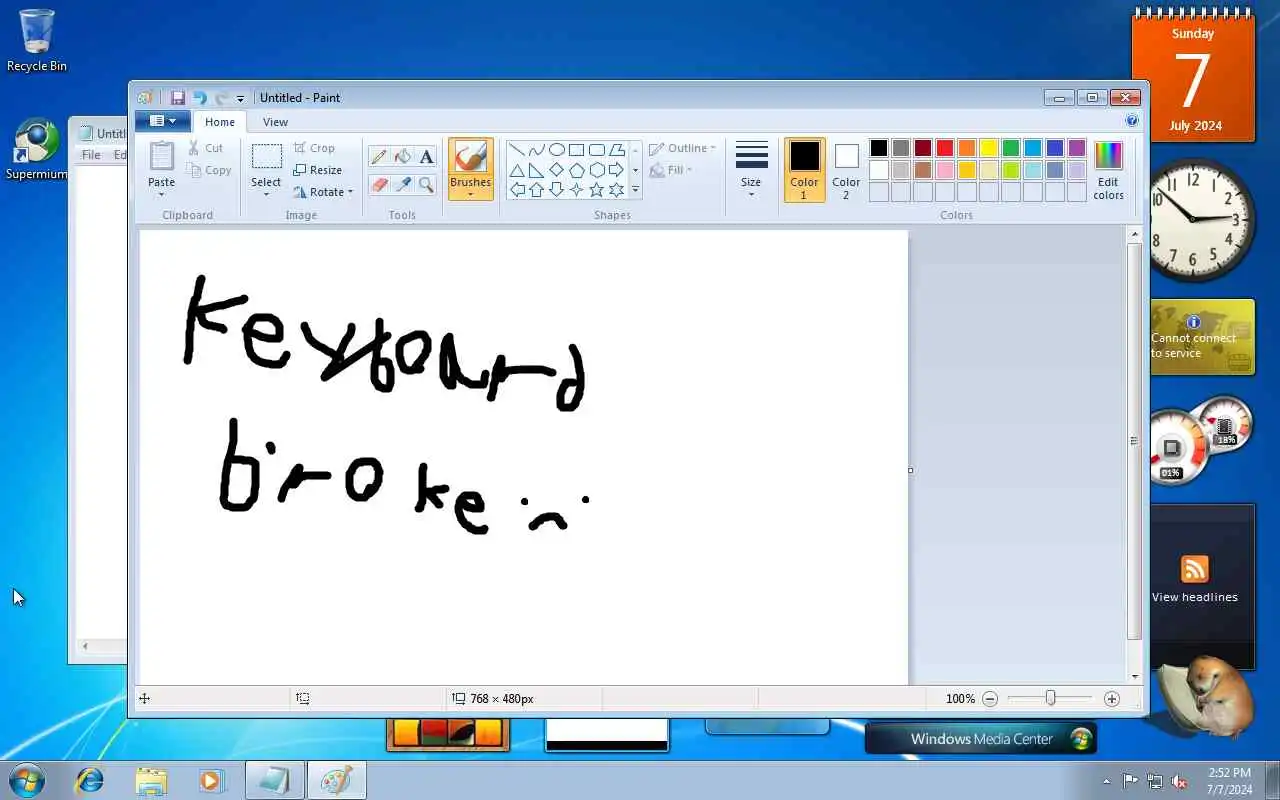Click the Paste clipboard icon
1280x800 pixels.
point(161,156)
